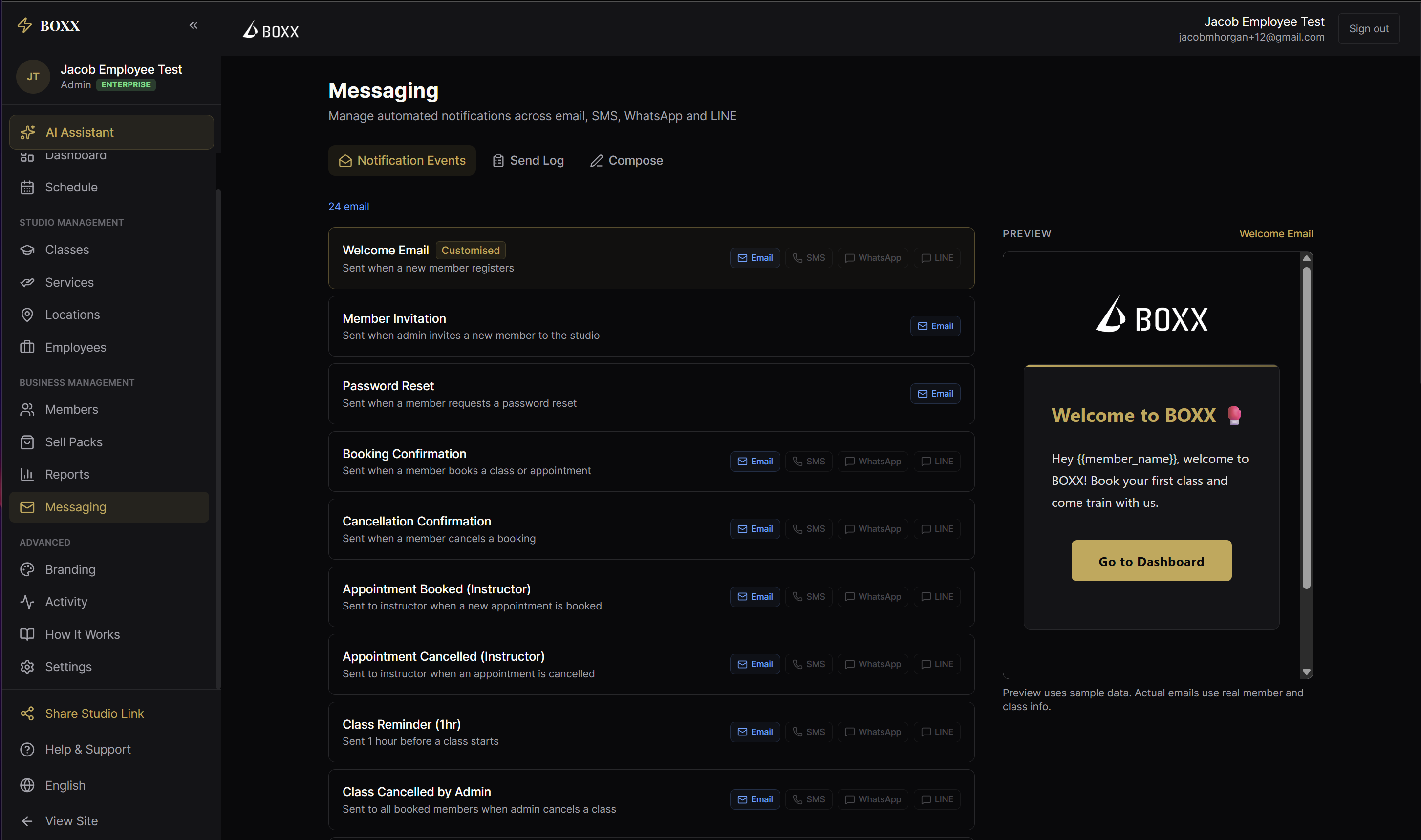Select the Password Reset event card
This screenshot has width=1421, height=840.
(651, 394)
